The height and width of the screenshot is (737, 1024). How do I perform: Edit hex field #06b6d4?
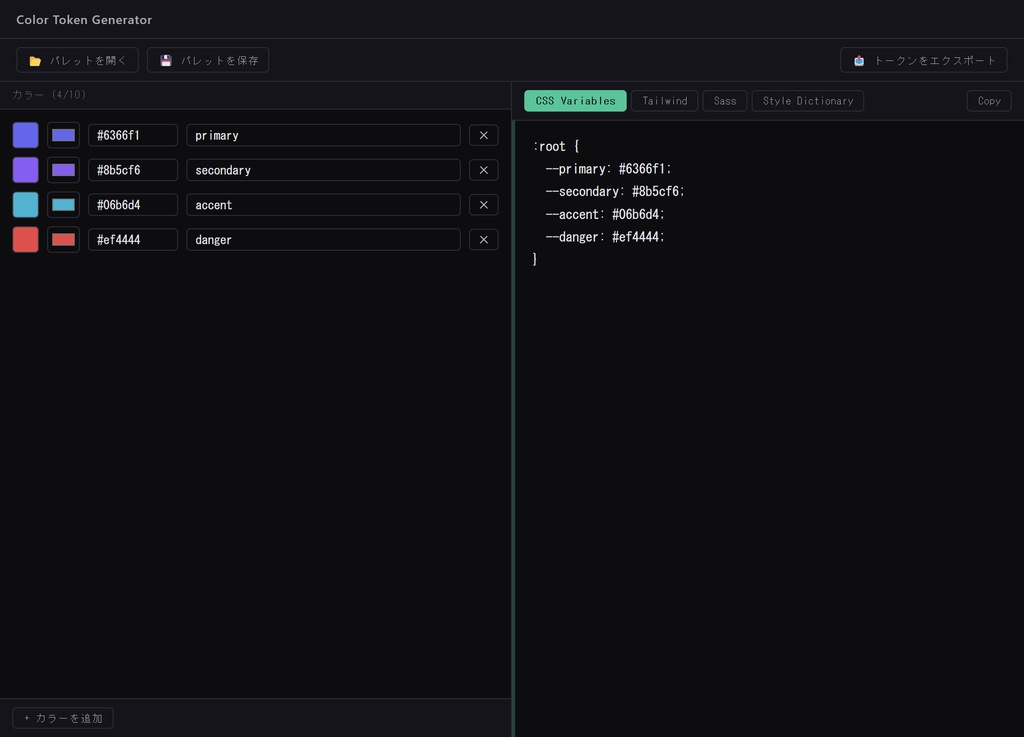coord(133,204)
